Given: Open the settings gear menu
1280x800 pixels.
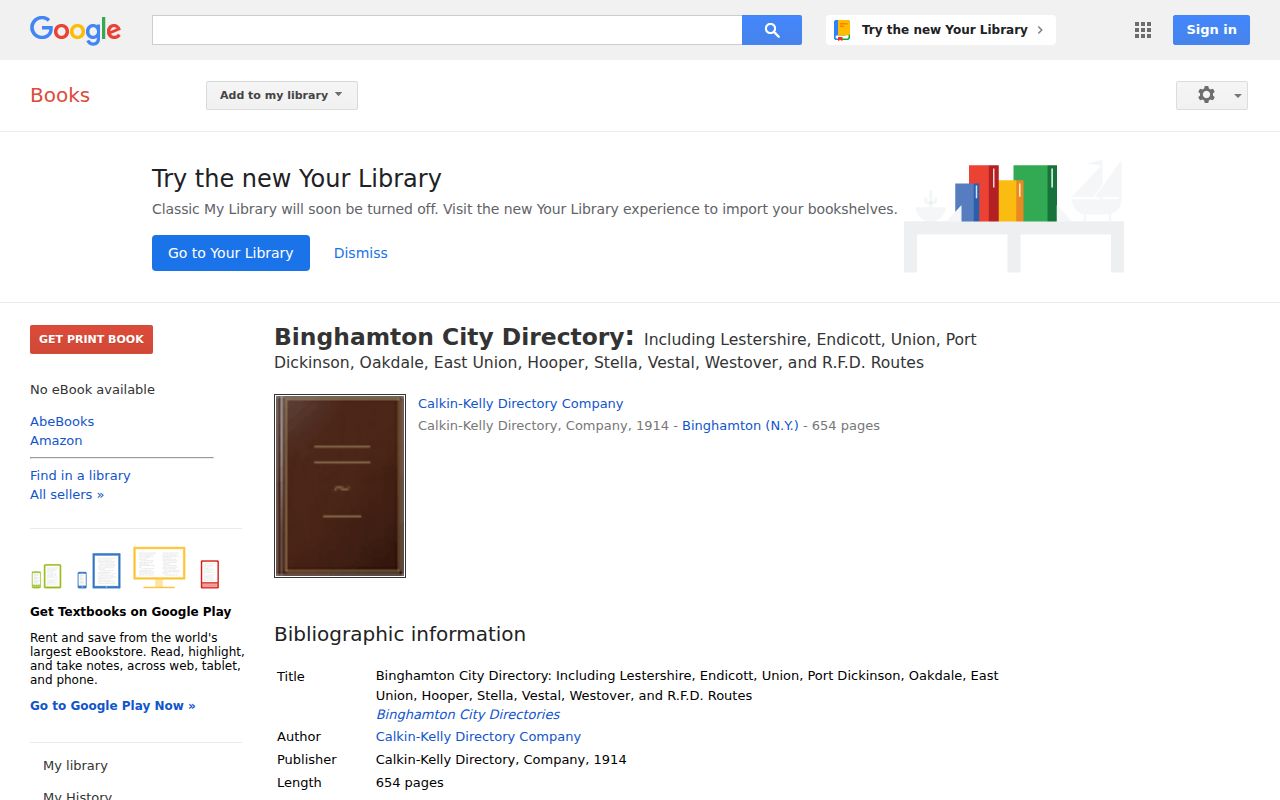Looking at the screenshot, I should pyautogui.click(x=1212, y=95).
